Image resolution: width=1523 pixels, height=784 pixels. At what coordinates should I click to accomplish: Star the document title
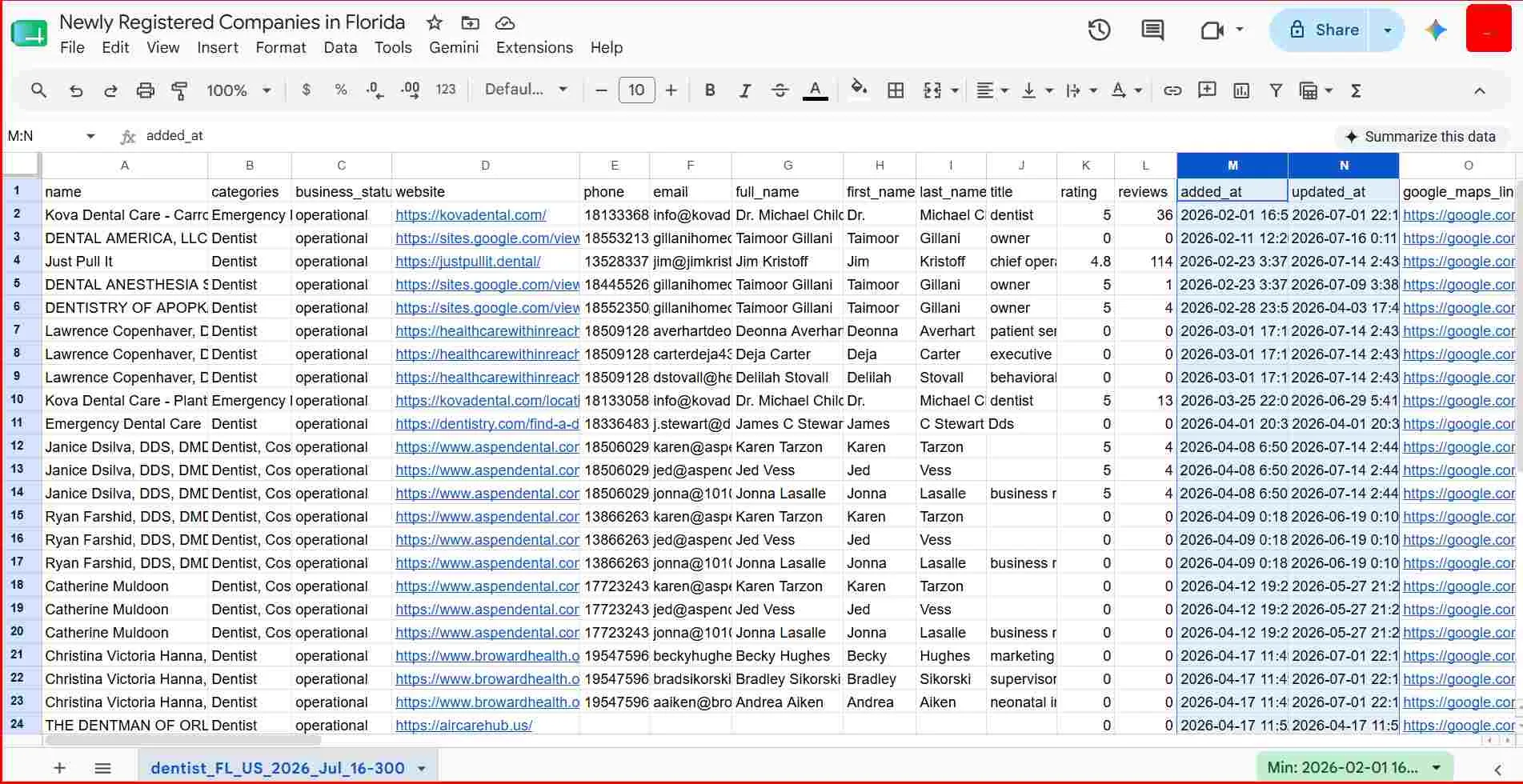tap(434, 22)
